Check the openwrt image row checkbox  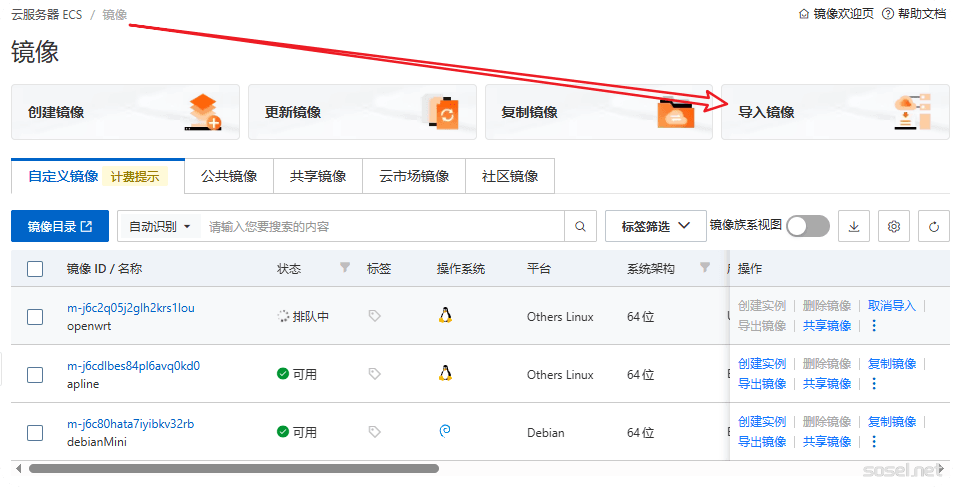pyautogui.click(x=35, y=317)
